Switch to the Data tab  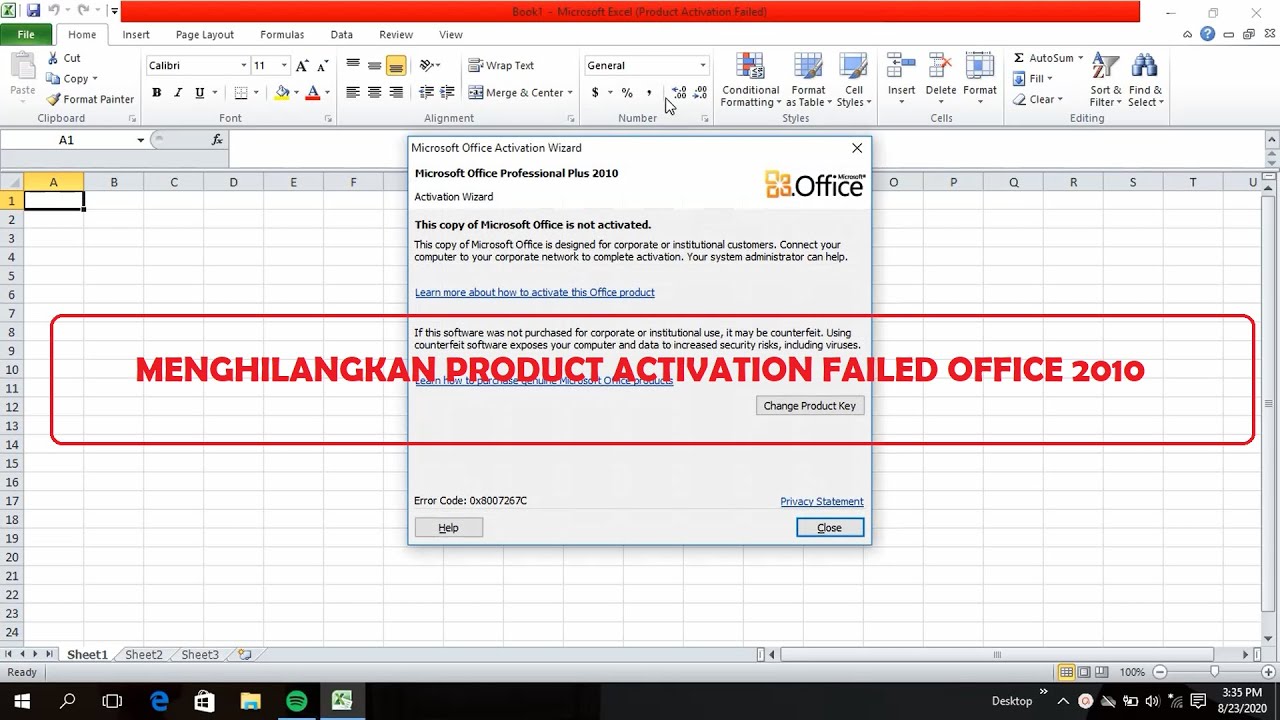[342, 34]
